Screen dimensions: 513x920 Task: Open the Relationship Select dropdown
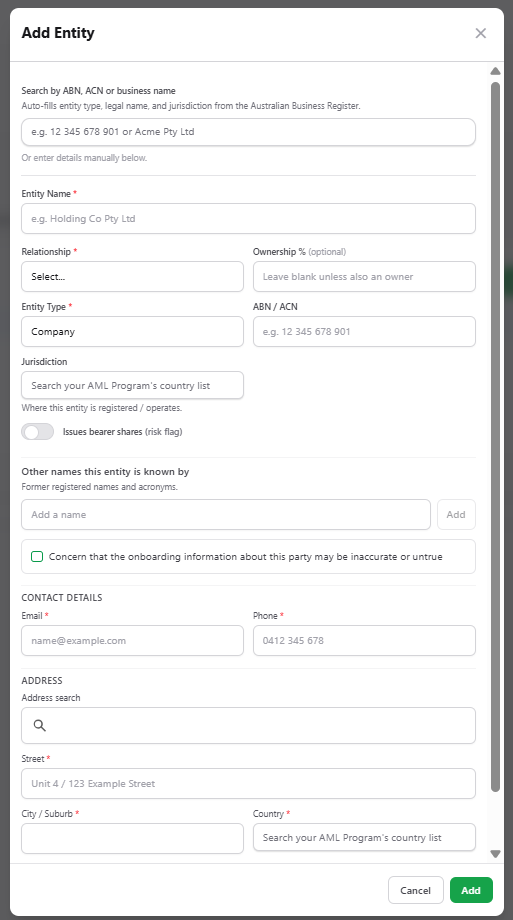133,276
